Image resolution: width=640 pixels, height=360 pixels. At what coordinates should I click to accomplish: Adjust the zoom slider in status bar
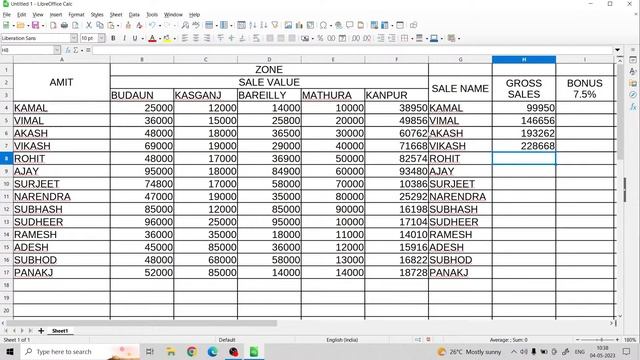(x=601, y=340)
